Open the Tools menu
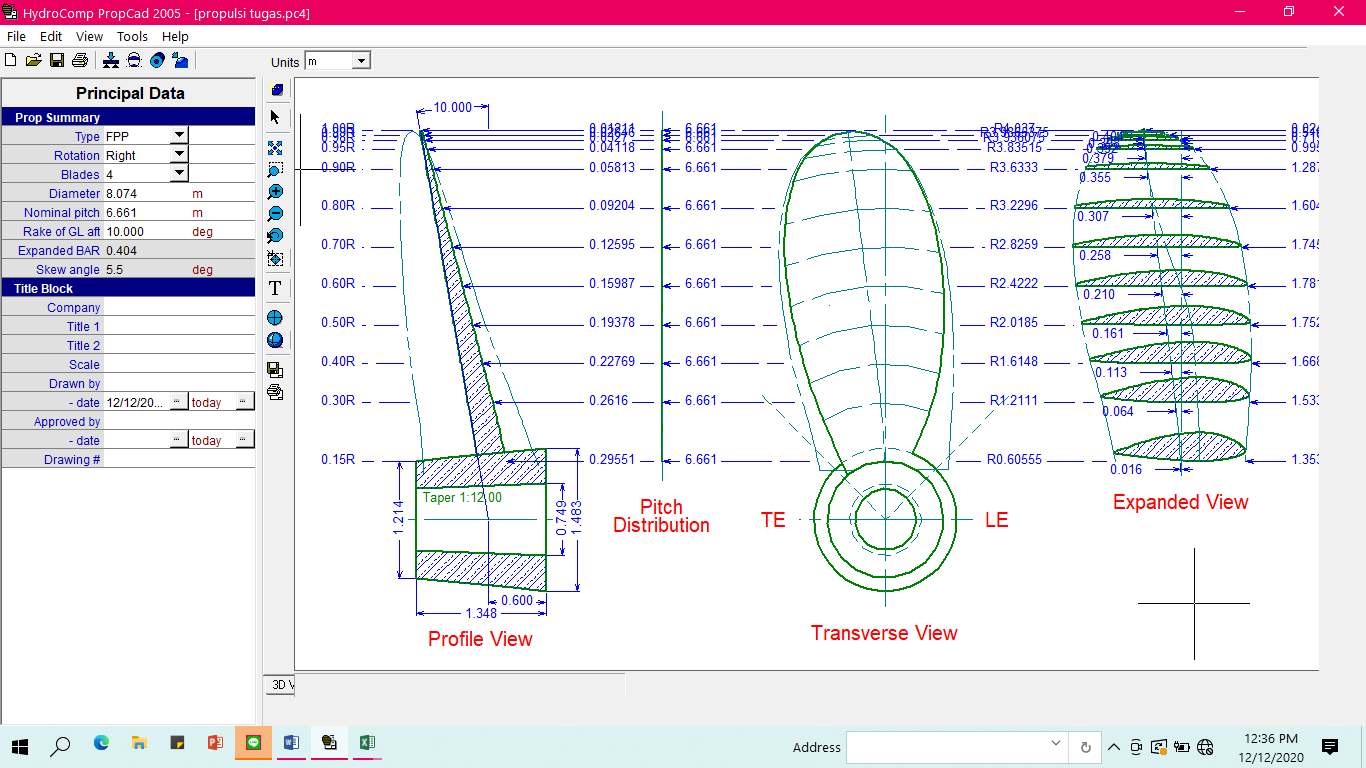 tap(132, 36)
